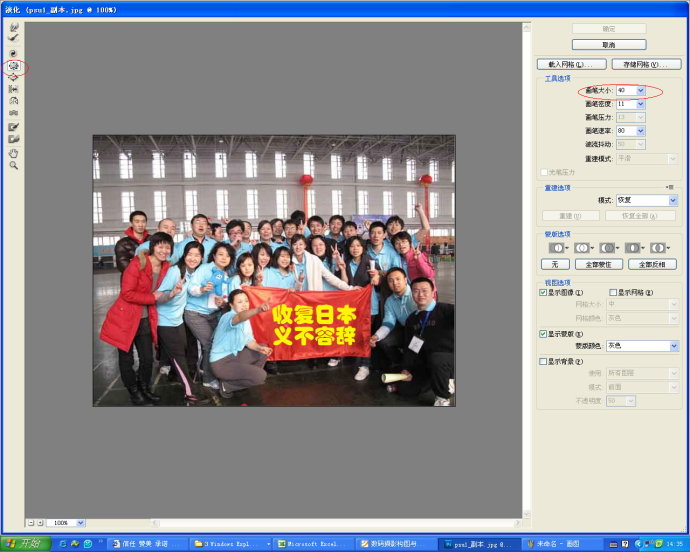Screen dimensions: 690x552
Task: Select the Push Left tool
Action: 14,89
